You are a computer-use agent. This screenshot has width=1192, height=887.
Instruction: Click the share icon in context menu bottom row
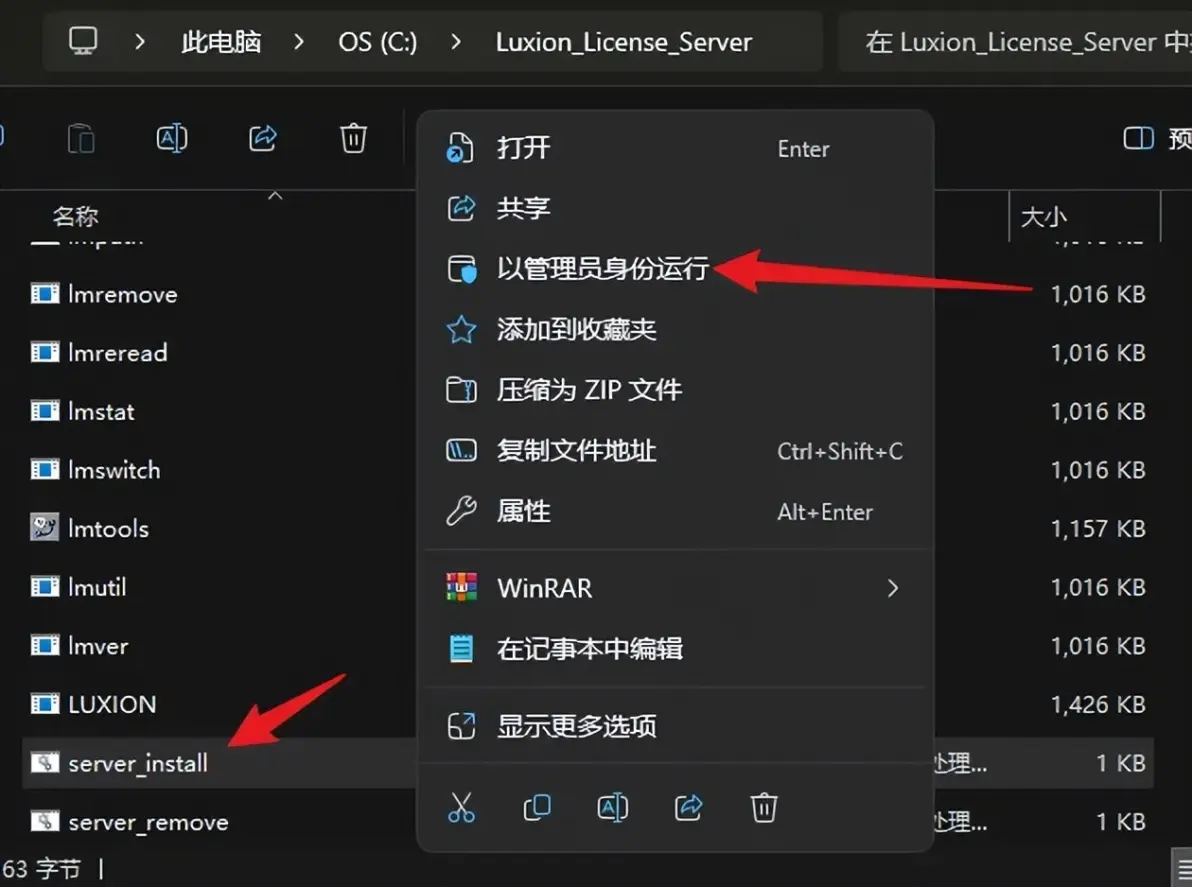pyautogui.click(x=689, y=807)
